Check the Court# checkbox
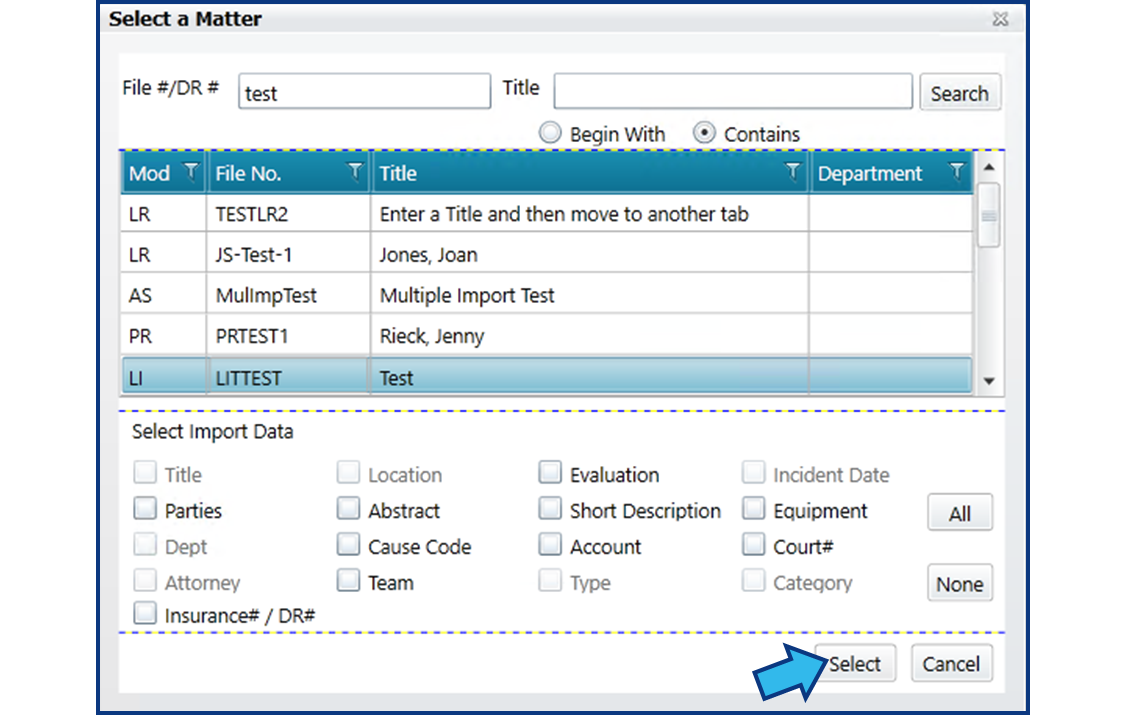This screenshot has width=1124, height=716. [753, 545]
